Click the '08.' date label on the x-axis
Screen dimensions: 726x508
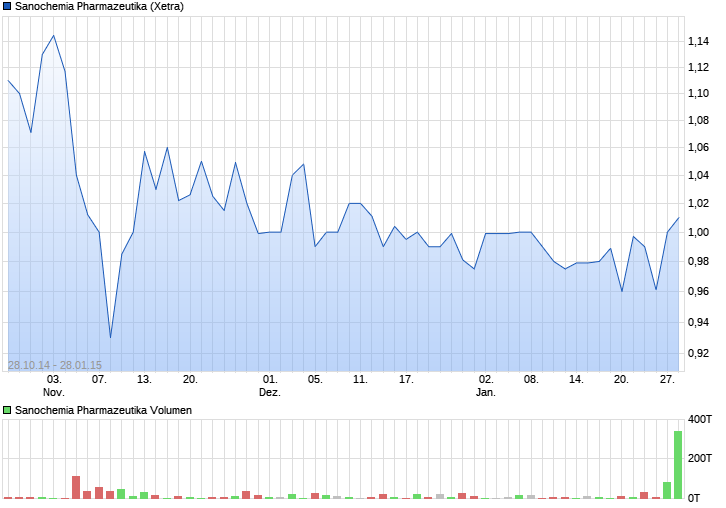(531, 379)
